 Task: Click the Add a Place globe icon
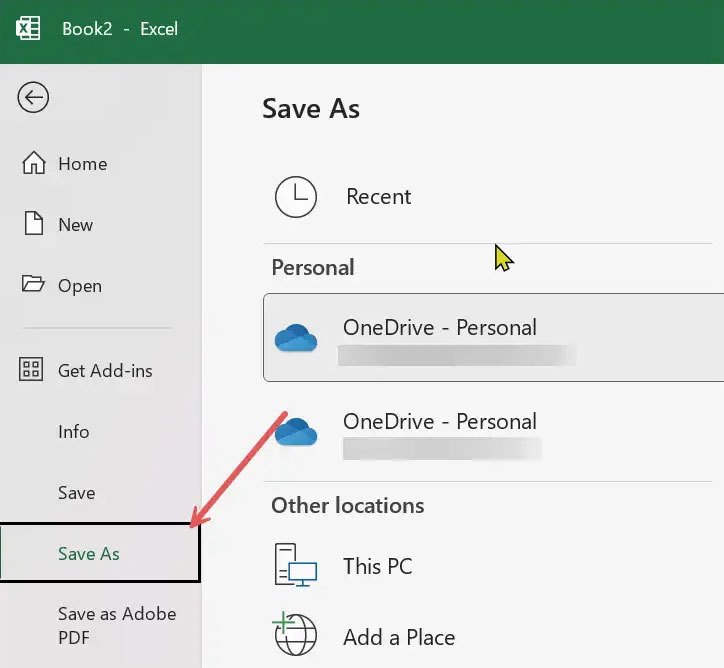click(x=295, y=635)
